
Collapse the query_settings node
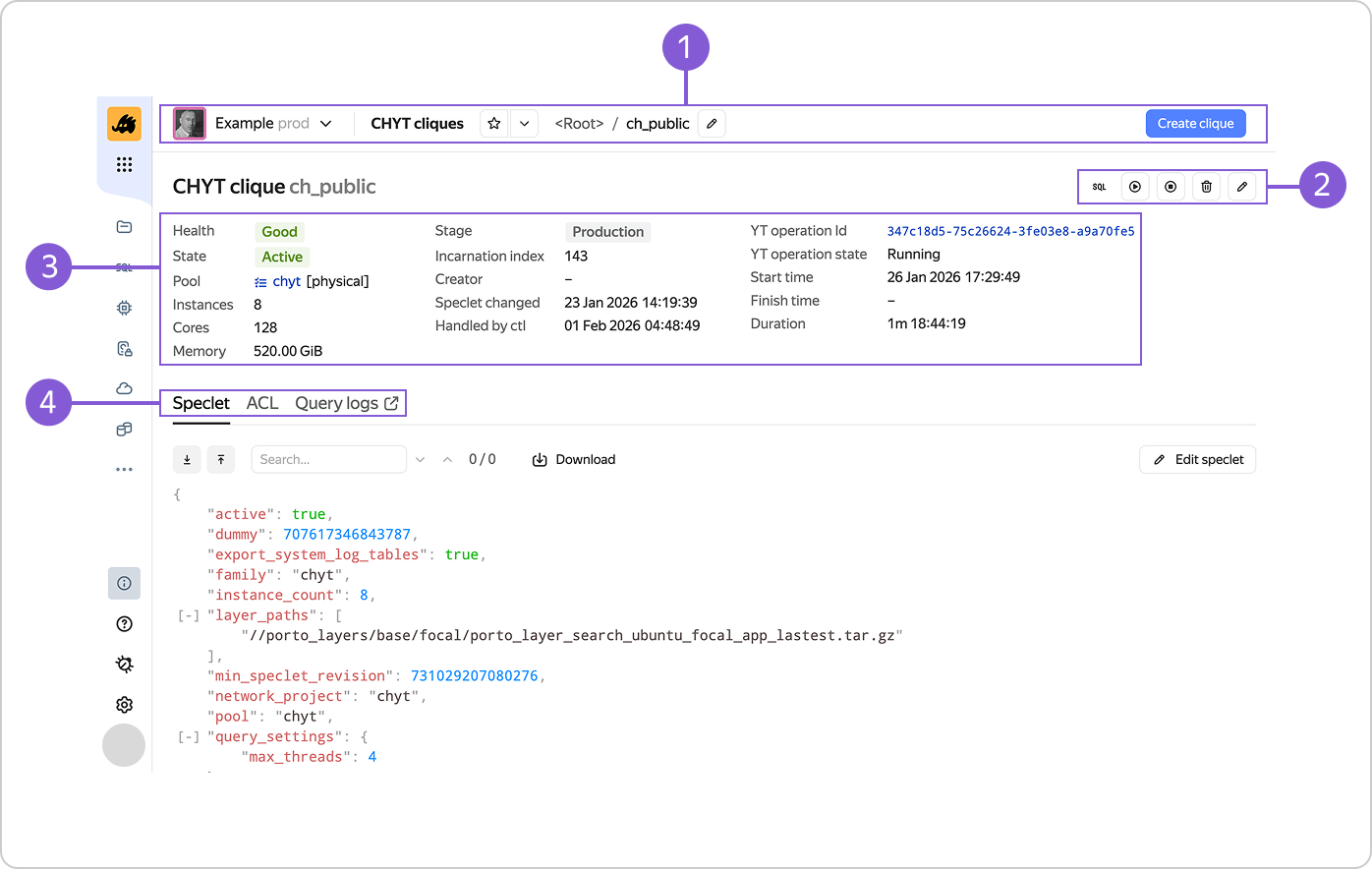[x=189, y=737]
